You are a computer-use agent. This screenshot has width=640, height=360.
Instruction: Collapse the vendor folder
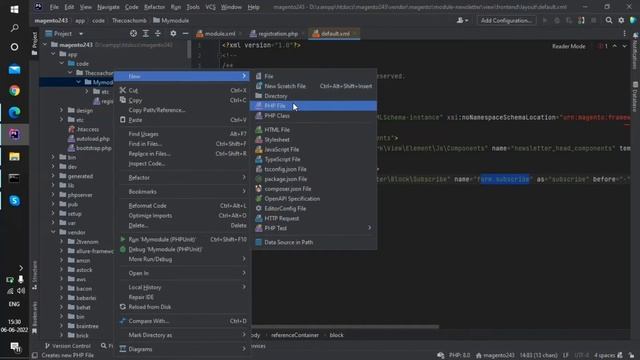pos(53,232)
